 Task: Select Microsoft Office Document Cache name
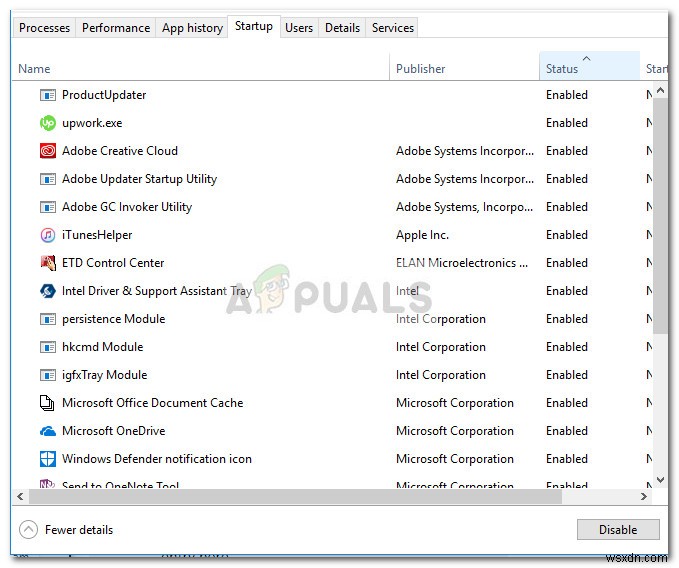[x=152, y=403]
